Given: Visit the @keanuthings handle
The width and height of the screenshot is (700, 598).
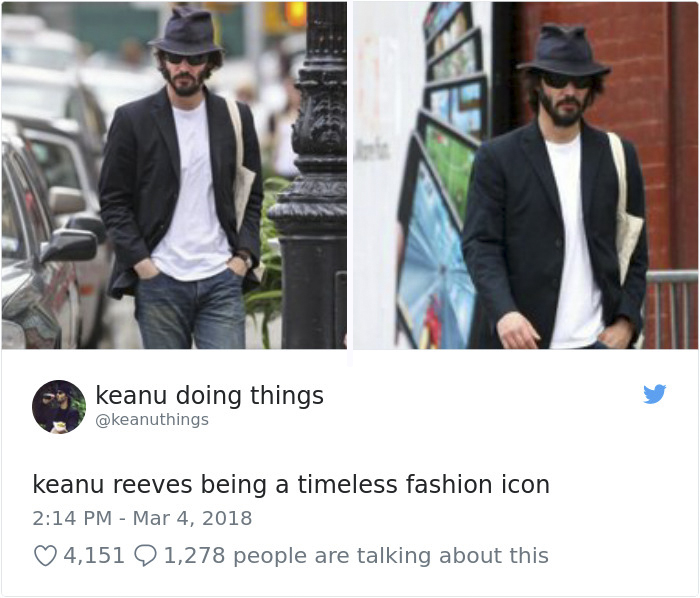Looking at the screenshot, I should point(152,419).
